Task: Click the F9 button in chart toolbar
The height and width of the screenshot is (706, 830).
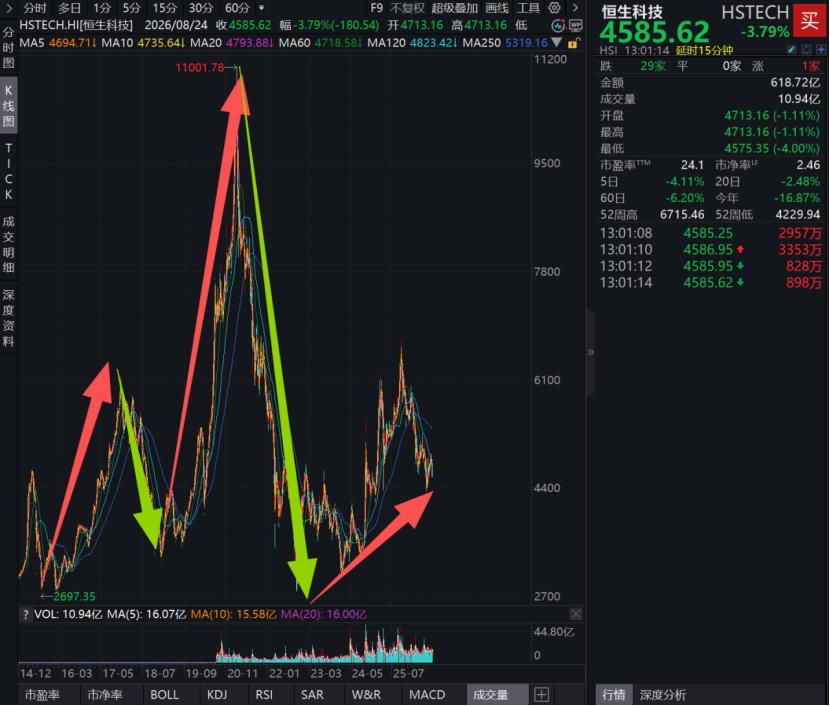Action: click(376, 8)
